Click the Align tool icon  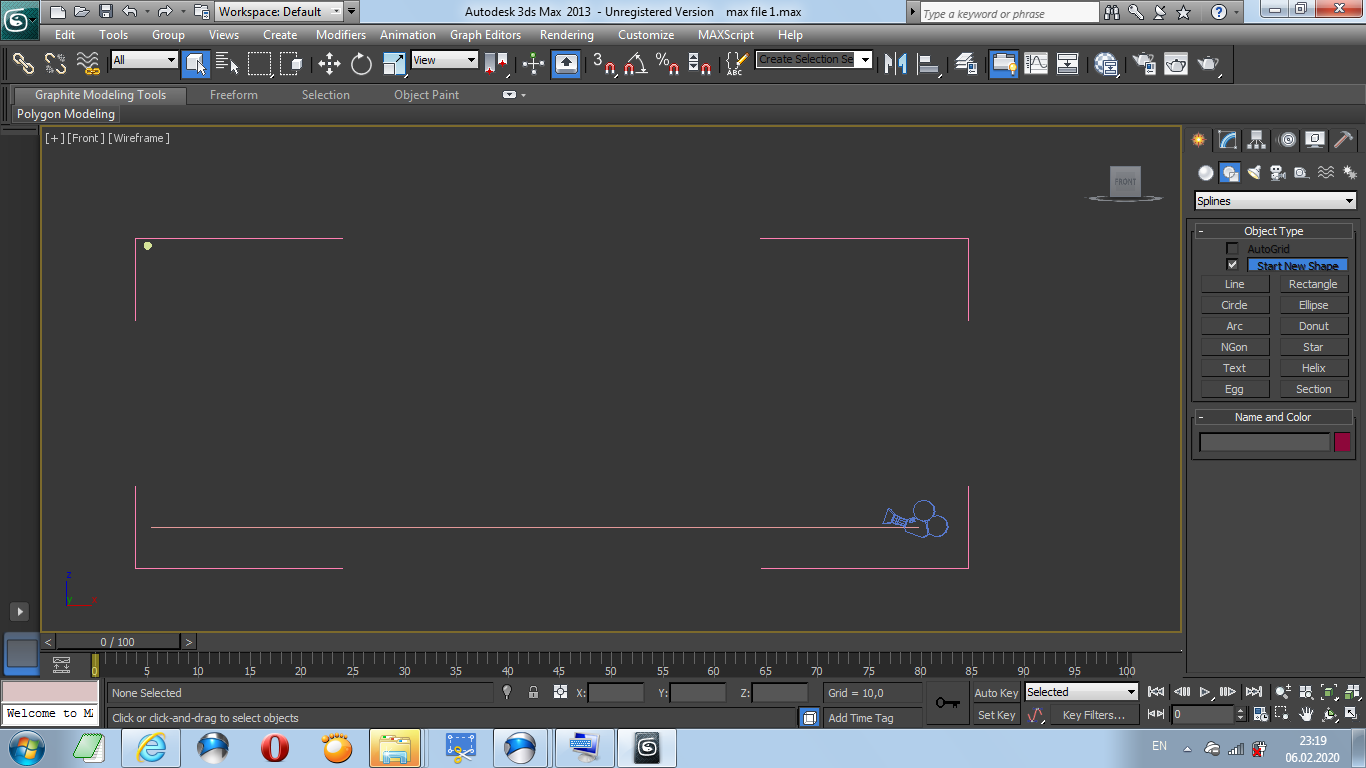tap(929, 64)
